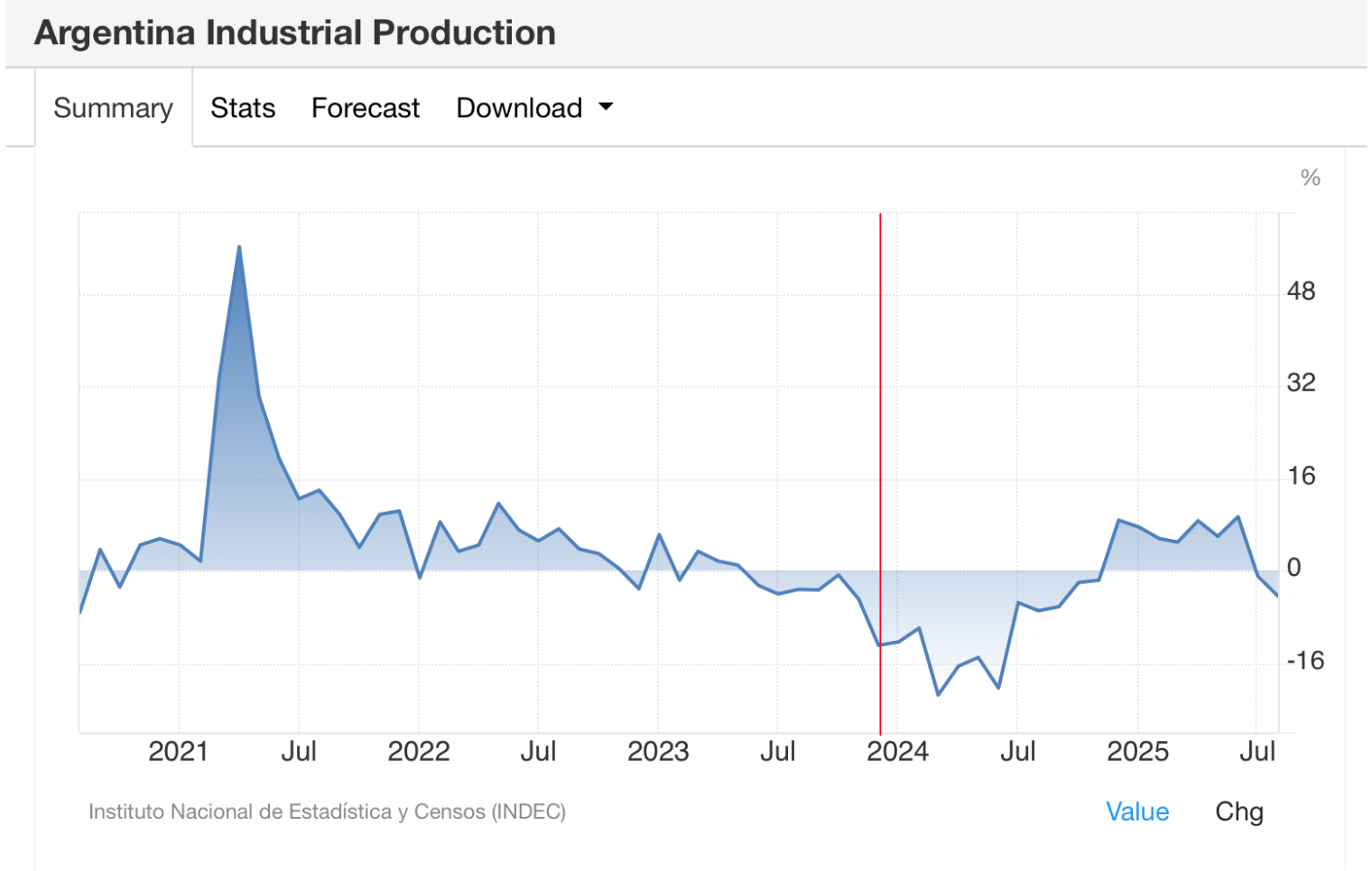
Task: Click the 48 y-axis value label
Action: tap(1301, 292)
